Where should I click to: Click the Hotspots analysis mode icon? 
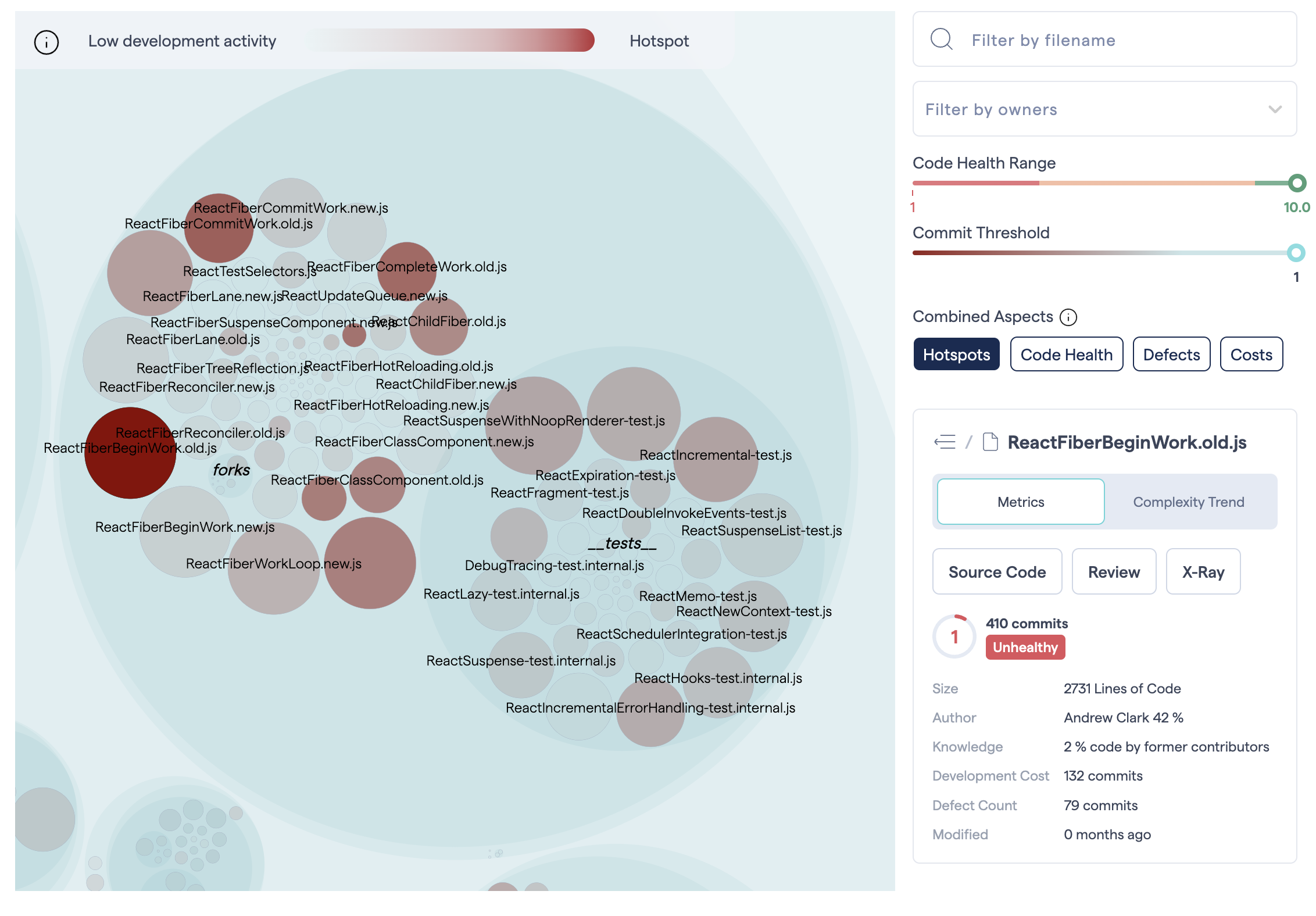955,354
